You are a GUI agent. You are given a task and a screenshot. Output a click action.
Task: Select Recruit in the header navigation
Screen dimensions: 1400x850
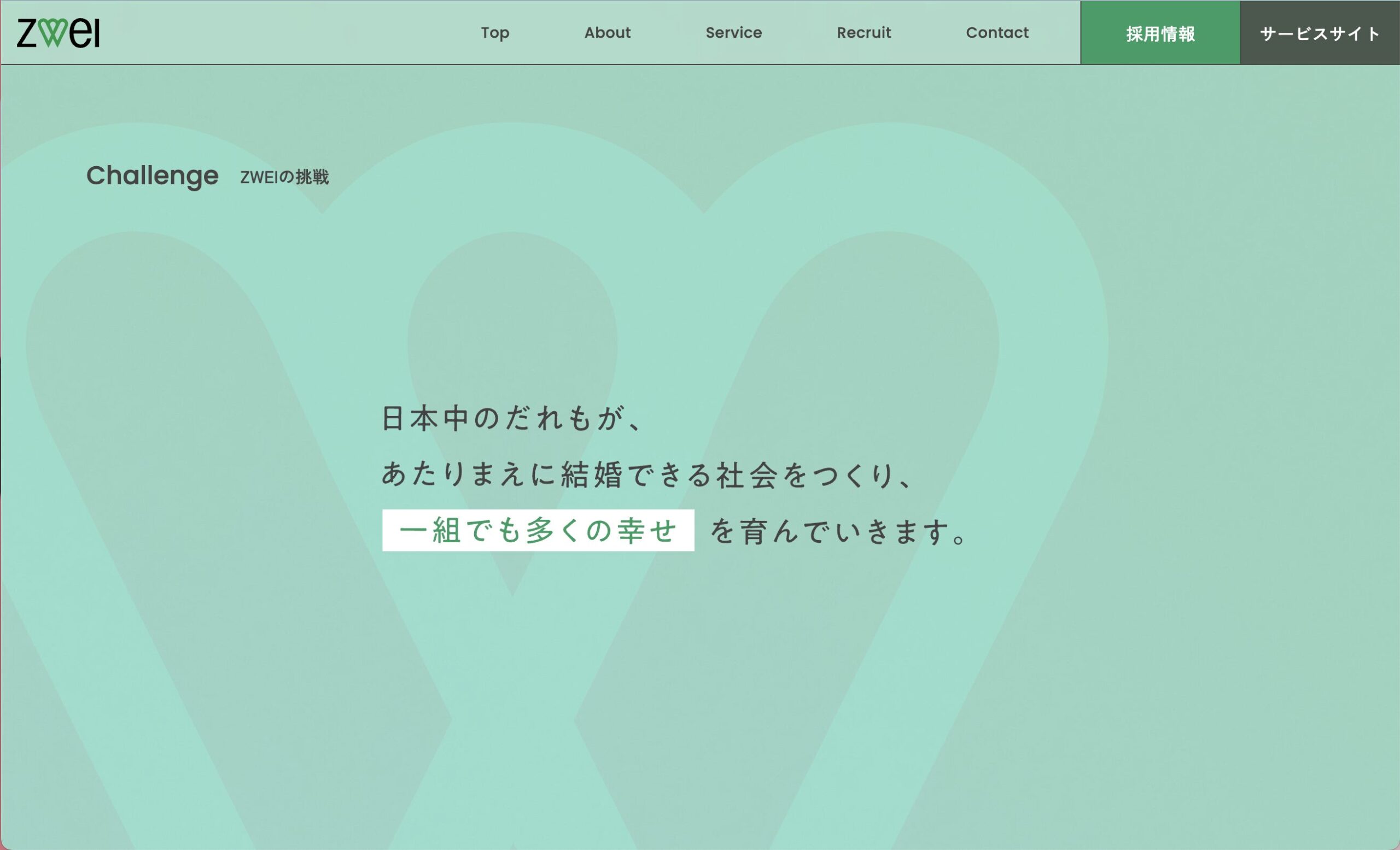pyautogui.click(x=864, y=33)
